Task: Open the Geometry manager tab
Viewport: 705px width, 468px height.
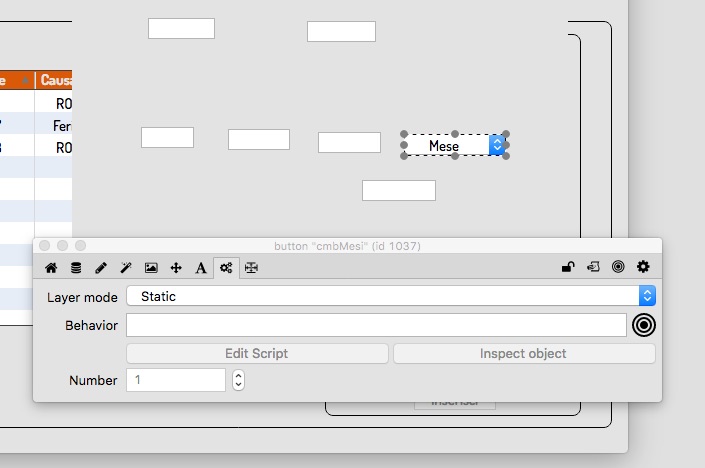Action: click(x=251, y=268)
